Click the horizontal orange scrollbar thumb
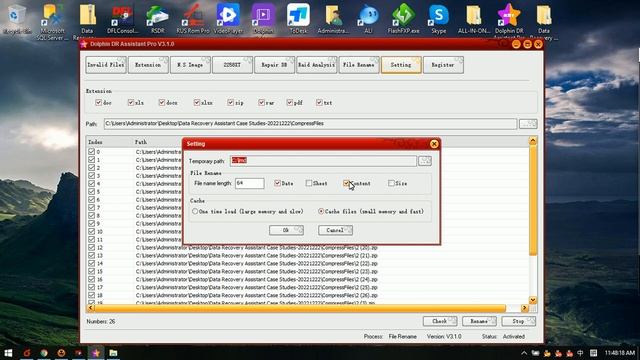The image size is (640, 360). 300,308
